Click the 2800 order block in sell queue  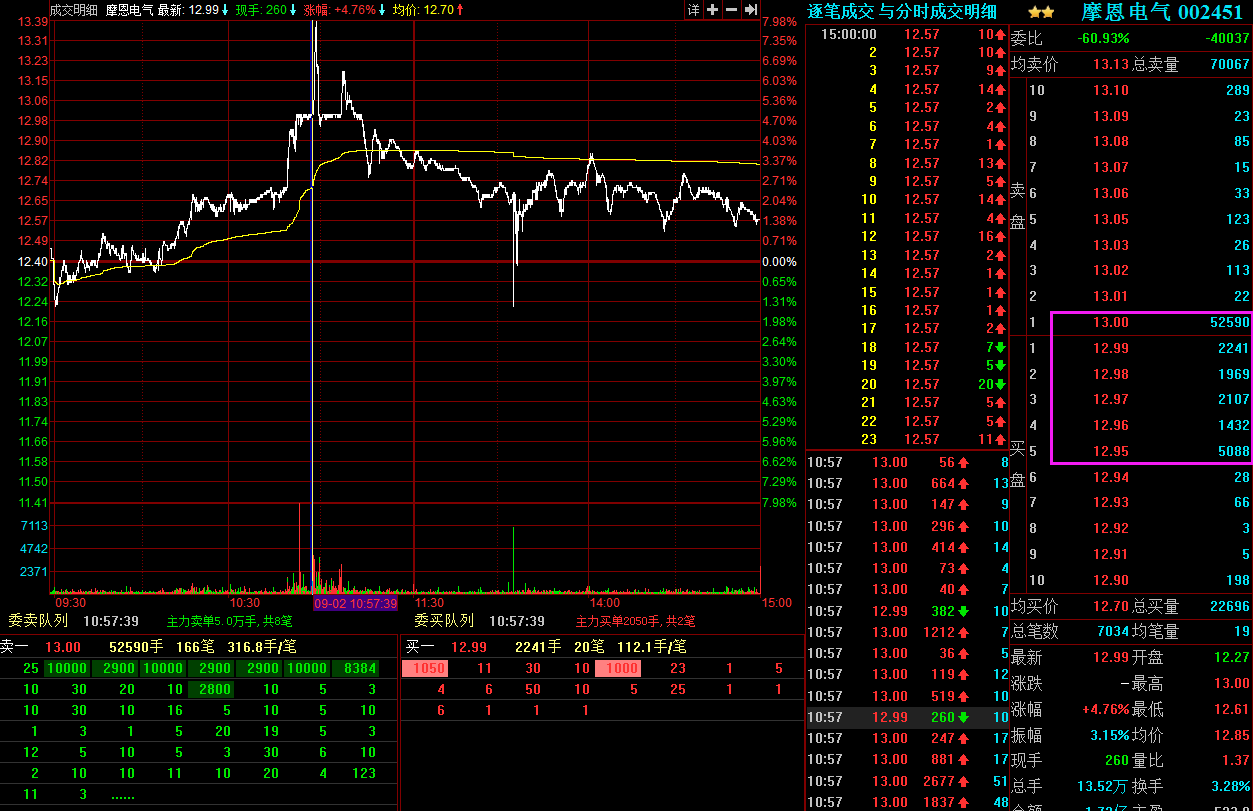pyautogui.click(x=214, y=689)
